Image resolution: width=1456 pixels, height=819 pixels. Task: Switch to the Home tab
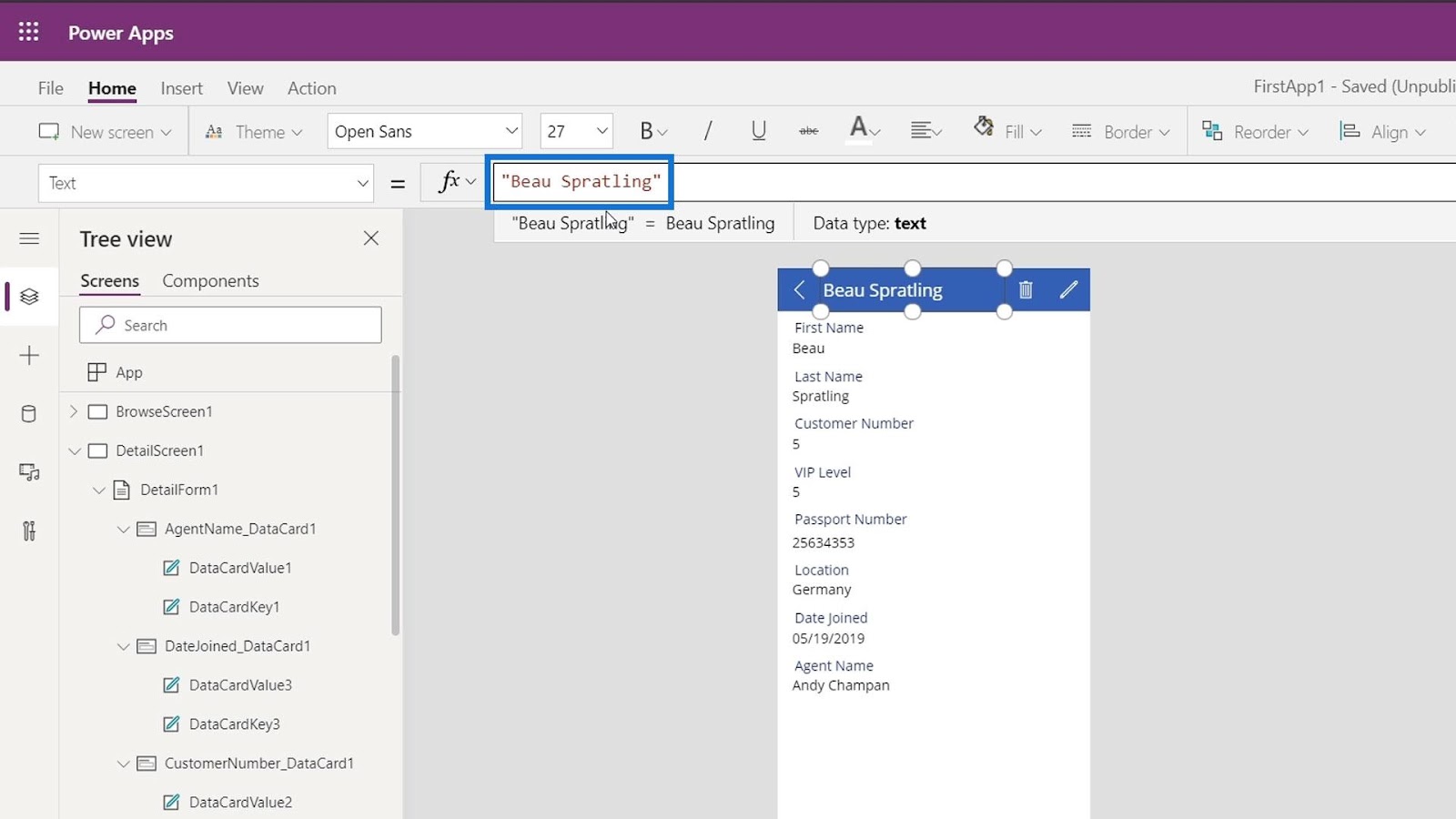click(112, 88)
